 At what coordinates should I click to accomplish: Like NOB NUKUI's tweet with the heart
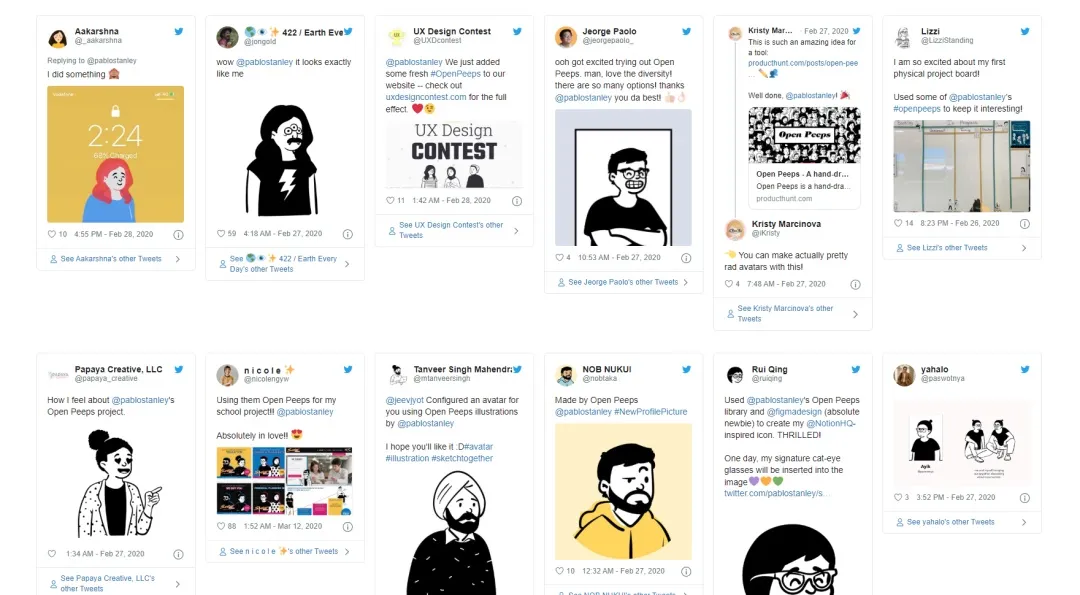[x=559, y=571]
